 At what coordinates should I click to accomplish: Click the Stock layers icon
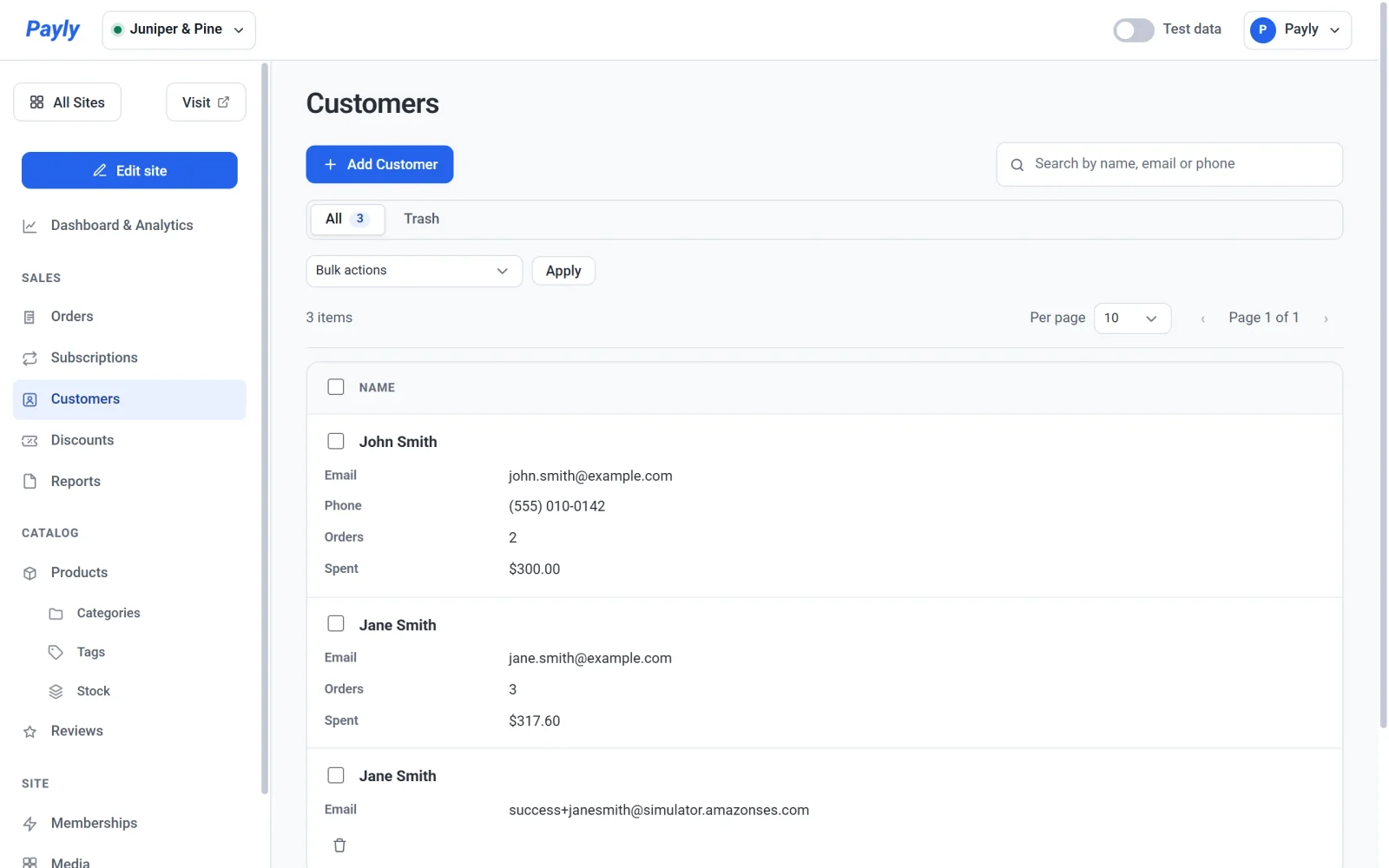tap(56, 692)
